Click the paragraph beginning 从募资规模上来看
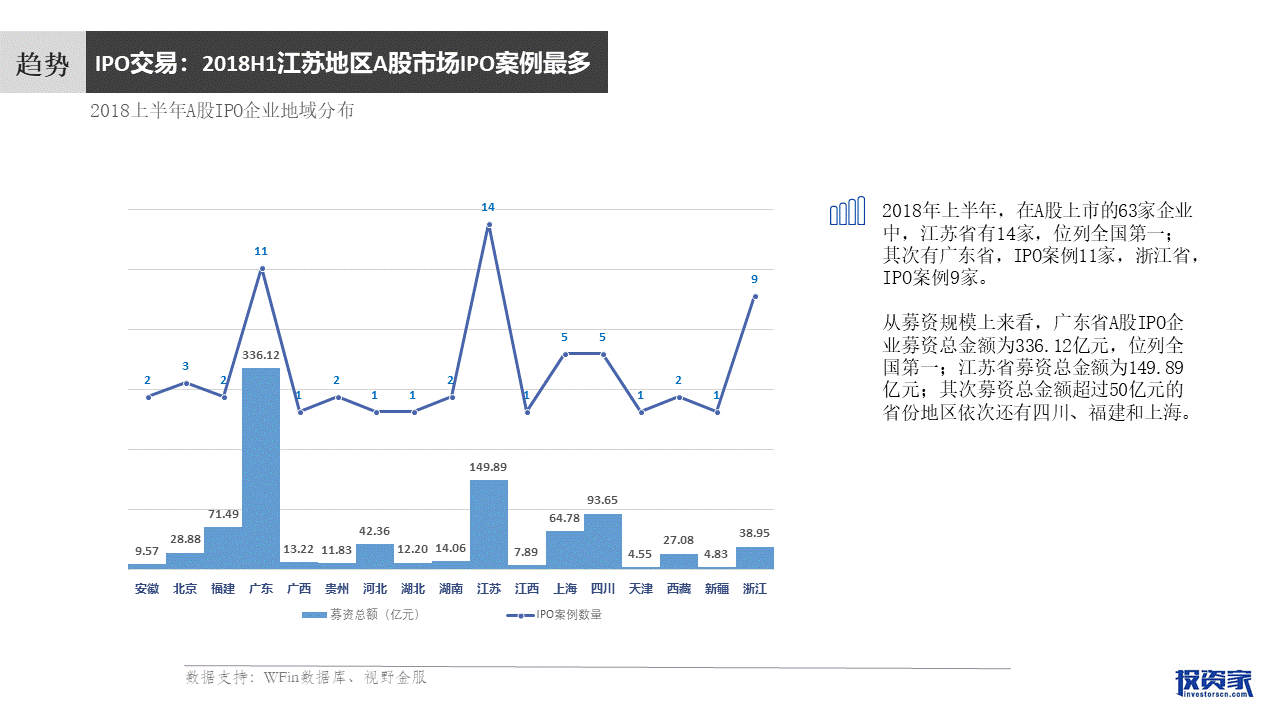 coord(1035,368)
